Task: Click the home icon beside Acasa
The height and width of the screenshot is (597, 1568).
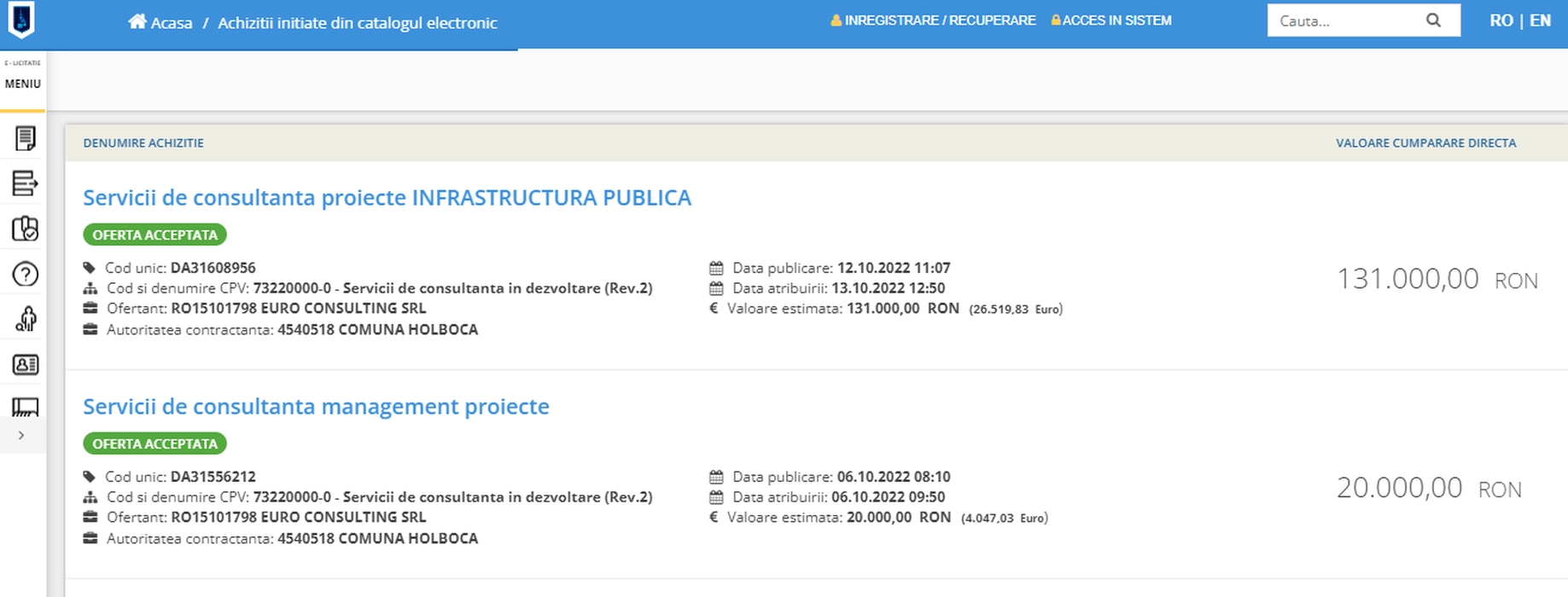Action: [137, 21]
